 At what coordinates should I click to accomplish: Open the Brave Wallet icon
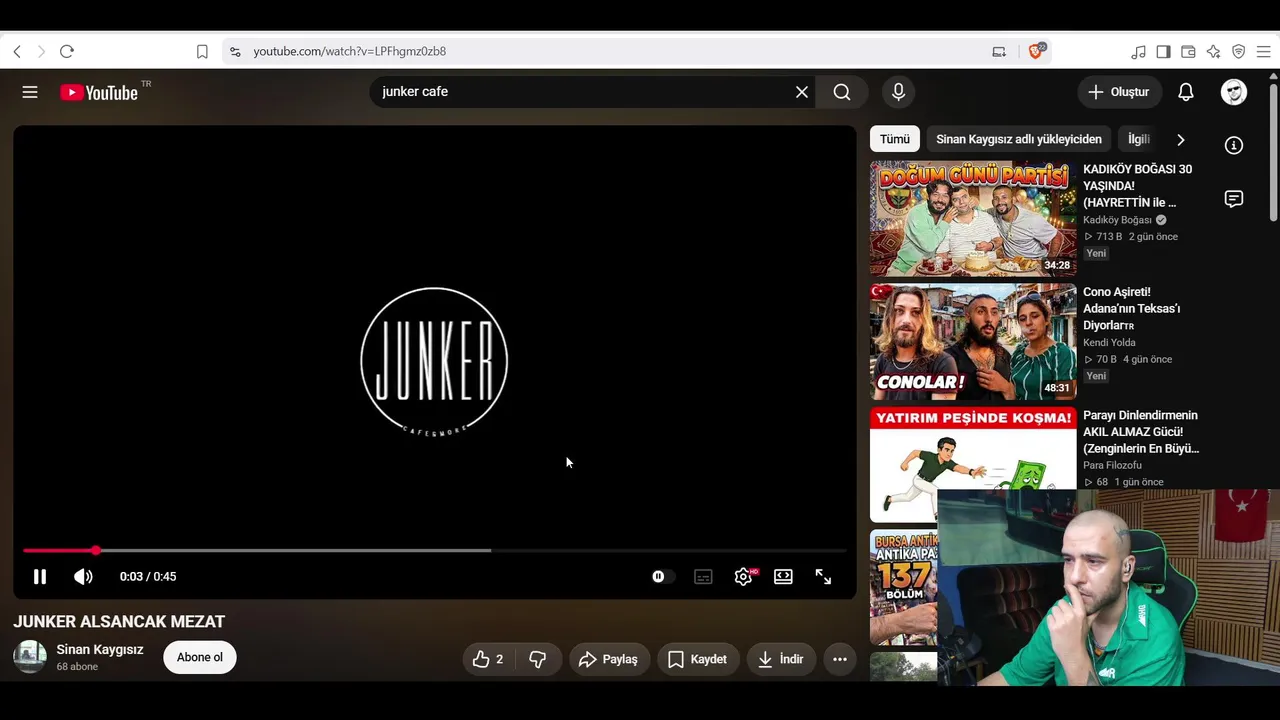(1189, 51)
